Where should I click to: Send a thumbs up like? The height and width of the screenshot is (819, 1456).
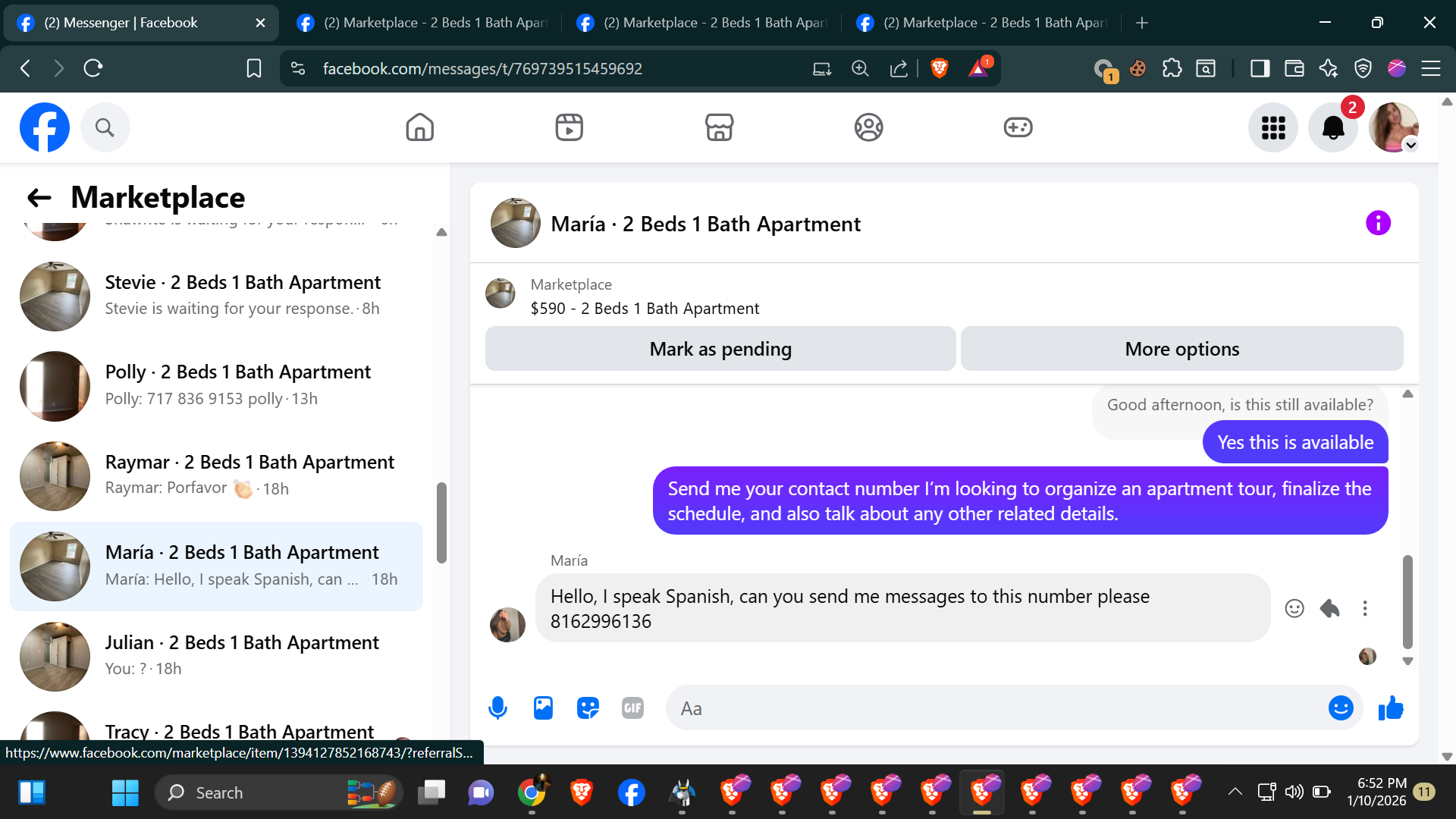tap(1391, 708)
